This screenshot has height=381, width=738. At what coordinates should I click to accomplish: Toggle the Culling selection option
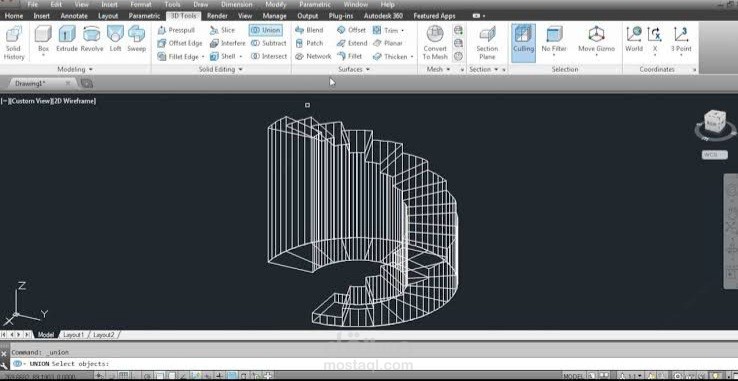click(x=523, y=43)
